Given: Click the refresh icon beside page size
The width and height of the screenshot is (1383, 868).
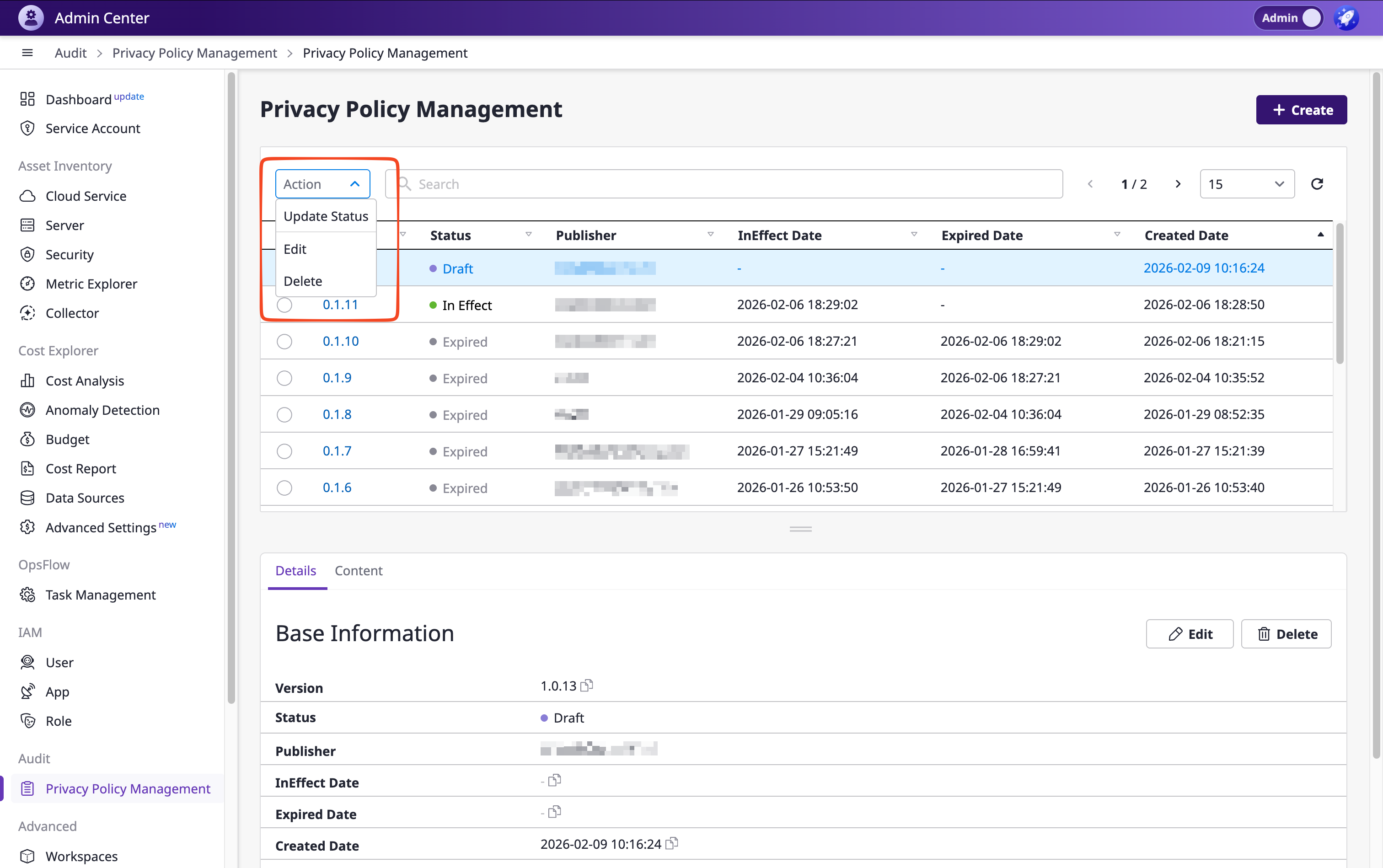Looking at the screenshot, I should tap(1317, 184).
